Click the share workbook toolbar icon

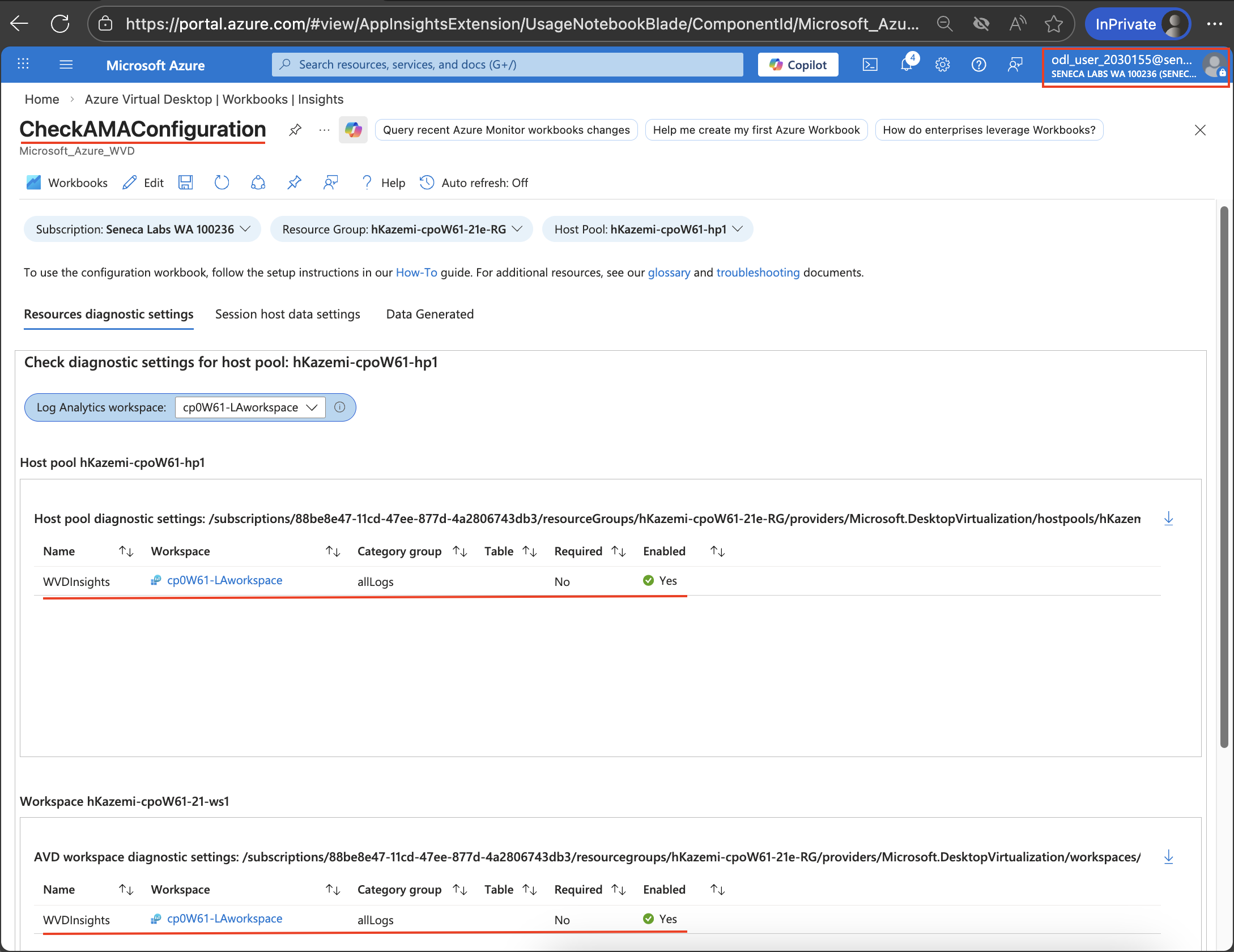[x=258, y=182]
